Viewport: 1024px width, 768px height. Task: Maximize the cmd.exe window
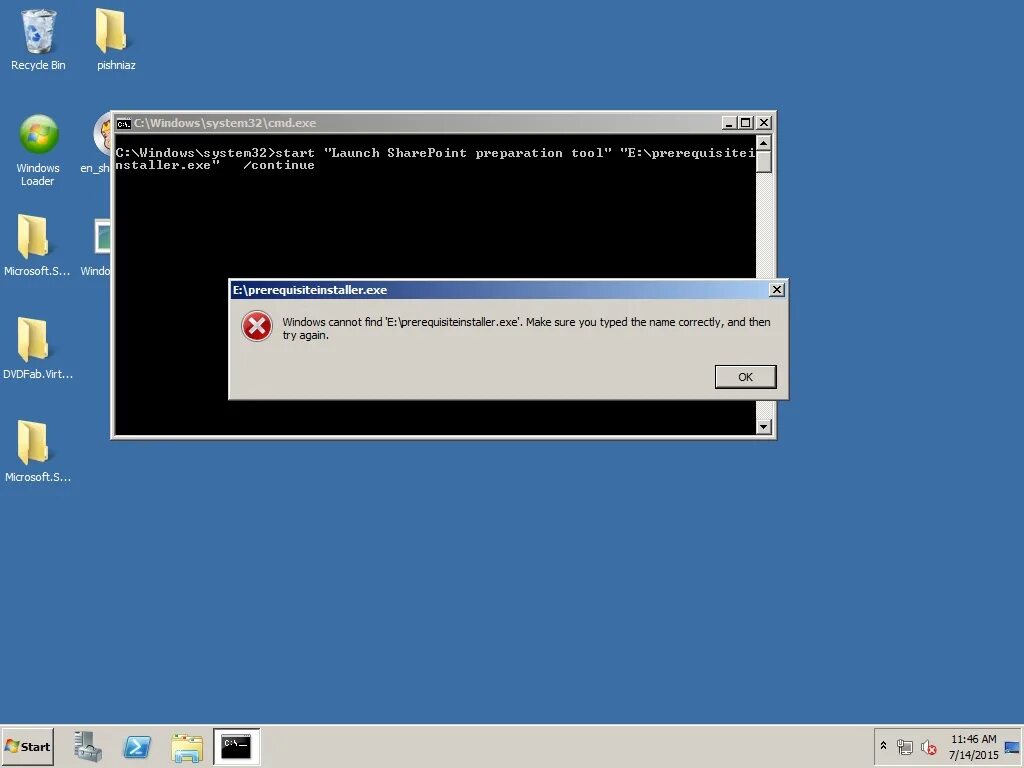pyautogui.click(x=746, y=123)
